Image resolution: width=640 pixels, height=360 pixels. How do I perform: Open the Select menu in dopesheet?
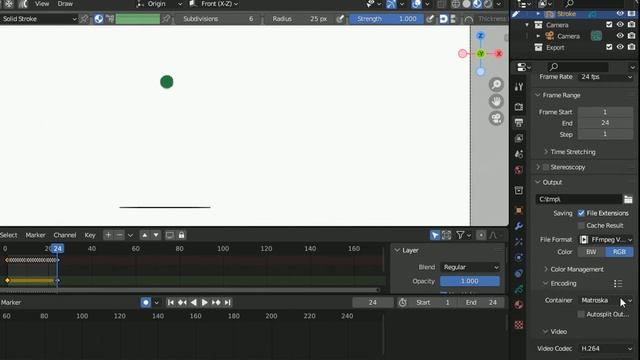click(x=9, y=235)
